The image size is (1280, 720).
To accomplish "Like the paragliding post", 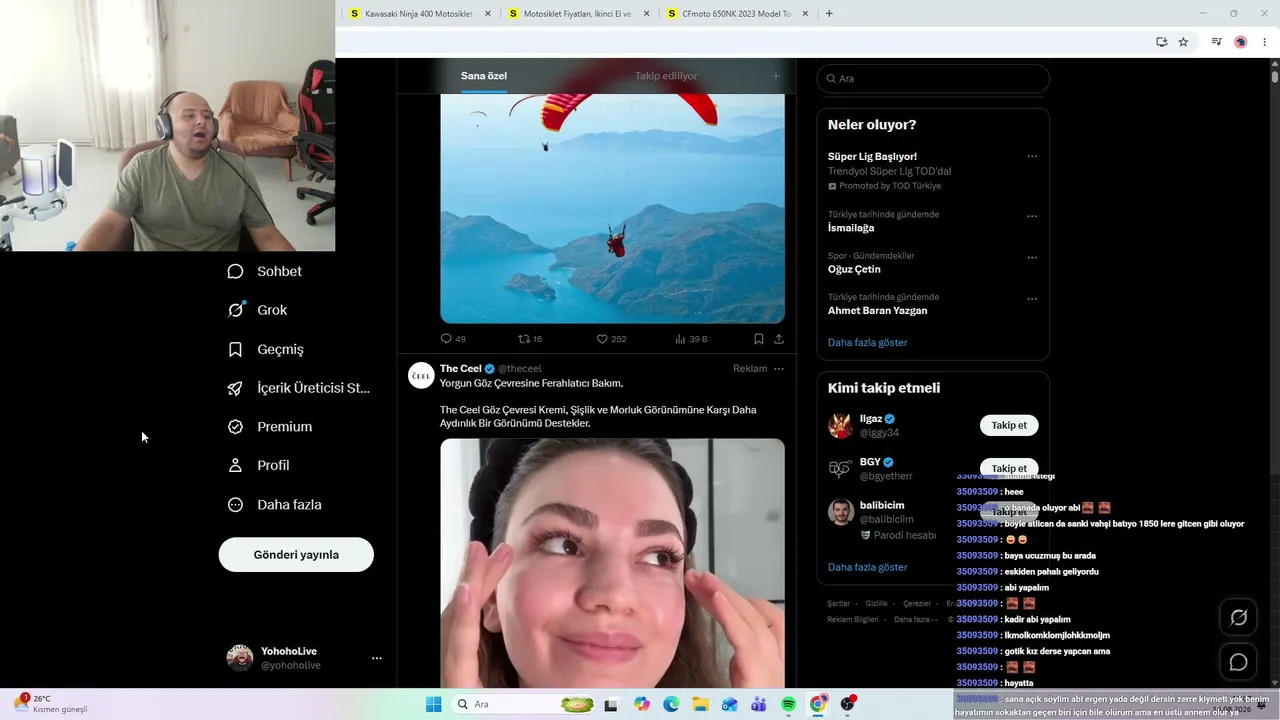I will [611, 339].
